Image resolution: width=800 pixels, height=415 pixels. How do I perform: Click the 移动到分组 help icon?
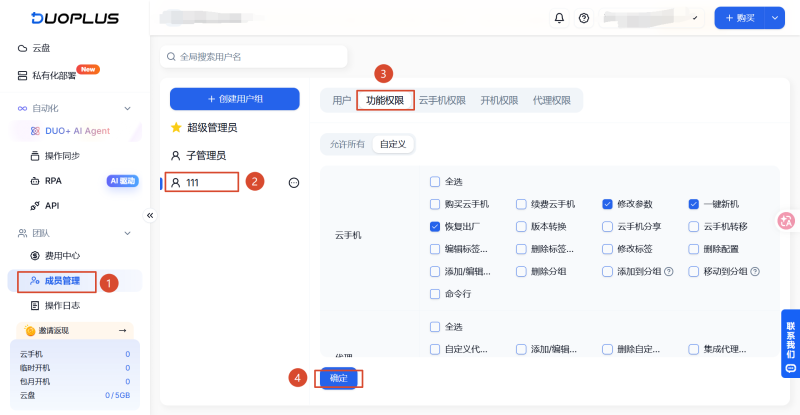point(755,272)
